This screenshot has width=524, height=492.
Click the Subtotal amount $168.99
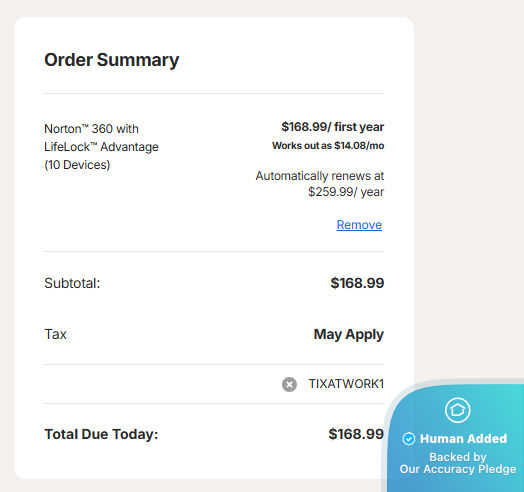point(357,283)
